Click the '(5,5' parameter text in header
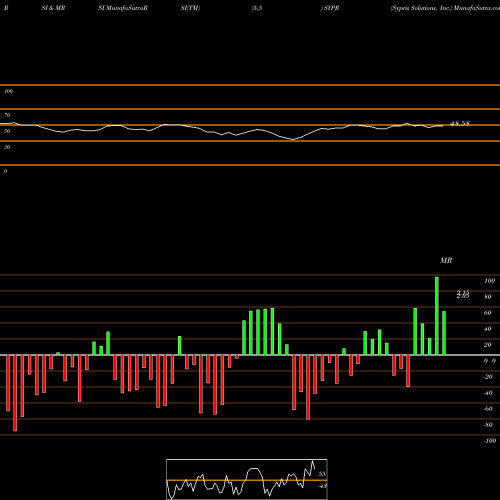This screenshot has width=500, height=500. click(x=257, y=8)
